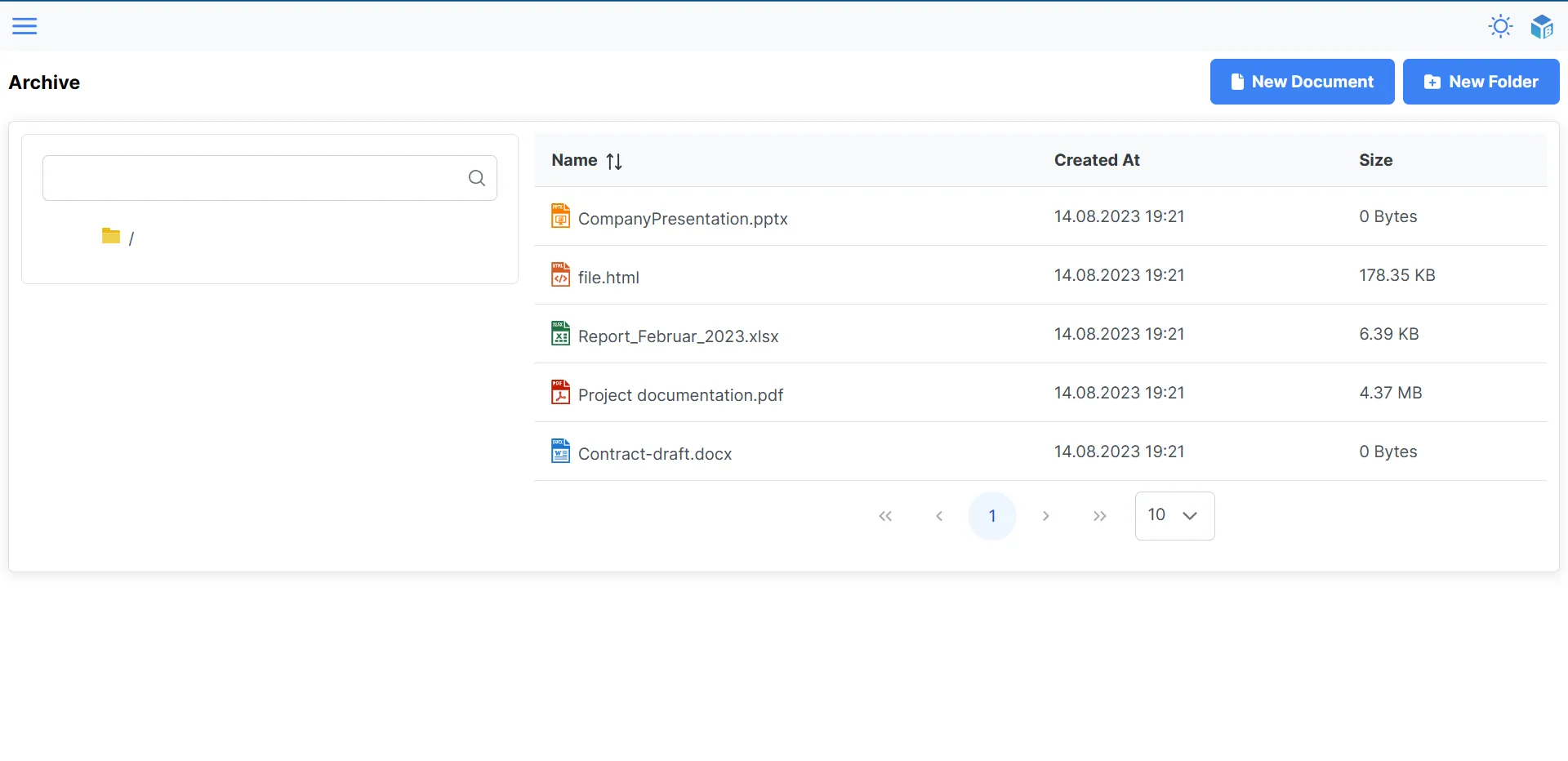Click the blue cube app icon
The image size is (1568, 761).
click(1541, 26)
